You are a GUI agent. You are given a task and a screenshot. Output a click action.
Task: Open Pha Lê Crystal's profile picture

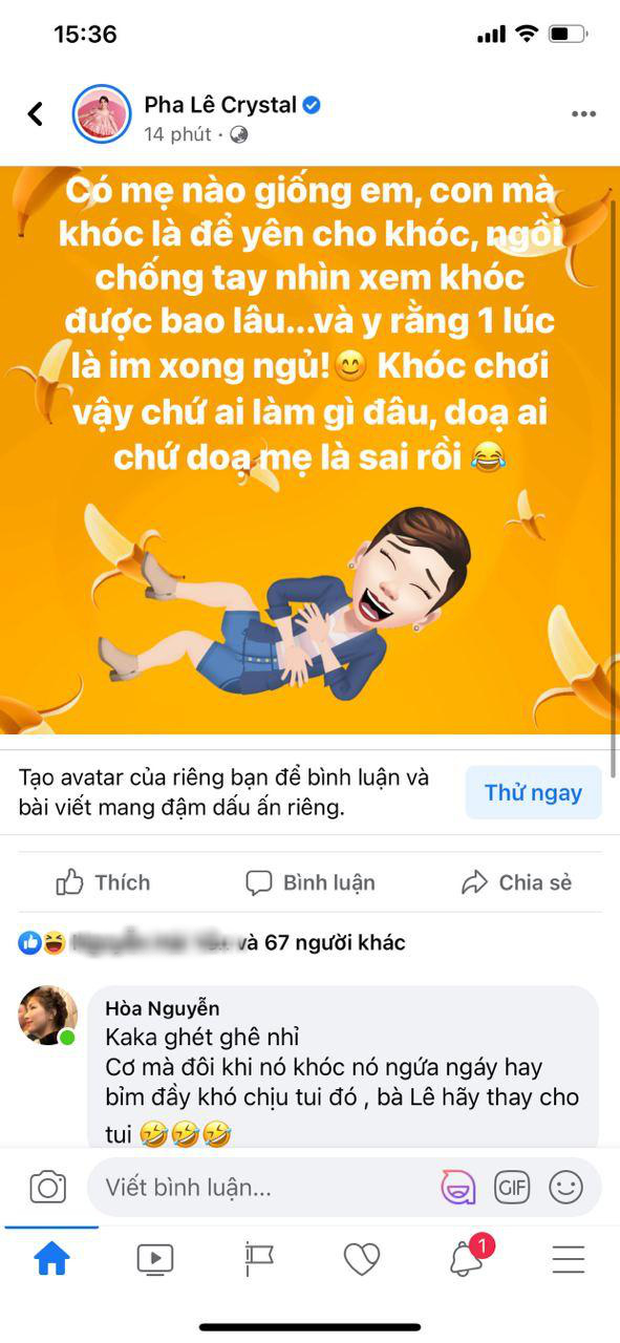pos(102,115)
